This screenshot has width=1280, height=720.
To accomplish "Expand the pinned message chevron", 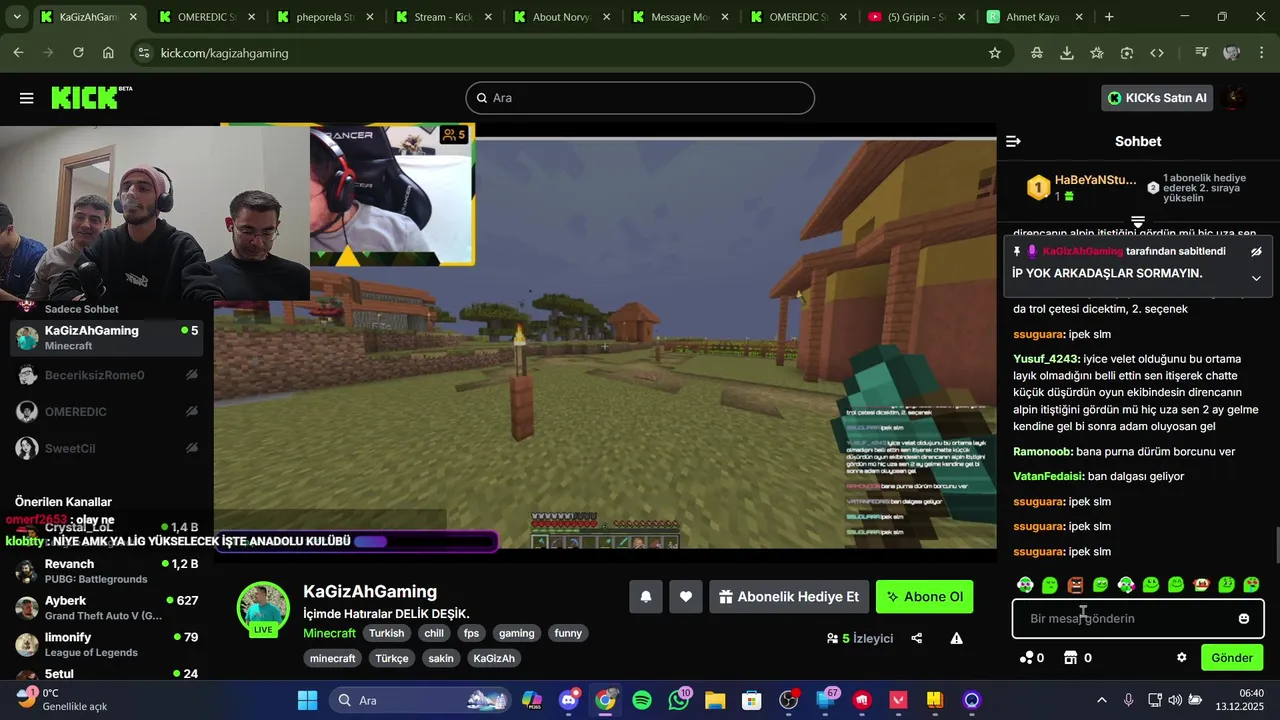I will tap(1256, 278).
